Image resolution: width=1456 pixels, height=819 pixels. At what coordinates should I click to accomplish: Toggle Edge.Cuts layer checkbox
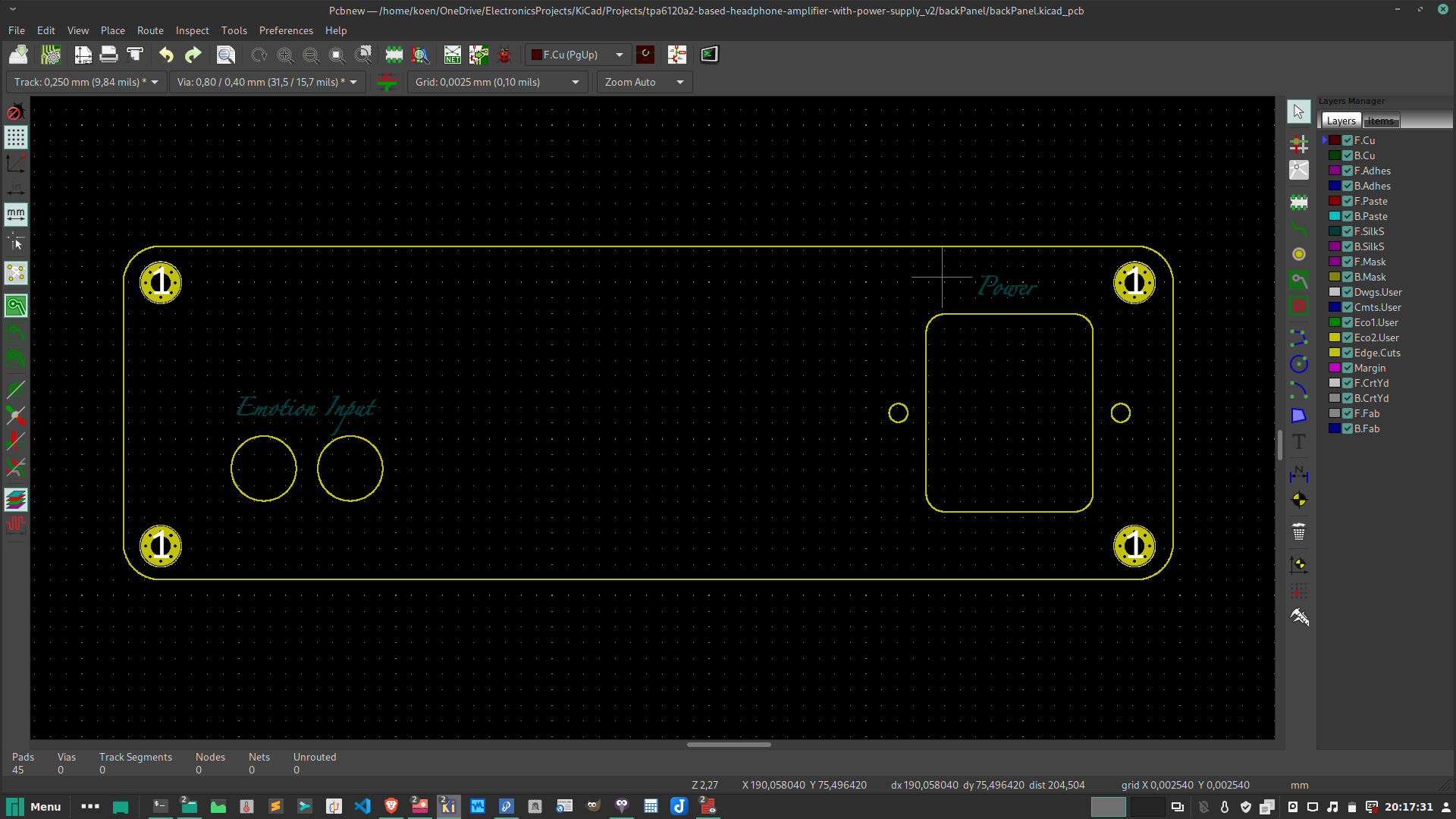(x=1348, y=353)
